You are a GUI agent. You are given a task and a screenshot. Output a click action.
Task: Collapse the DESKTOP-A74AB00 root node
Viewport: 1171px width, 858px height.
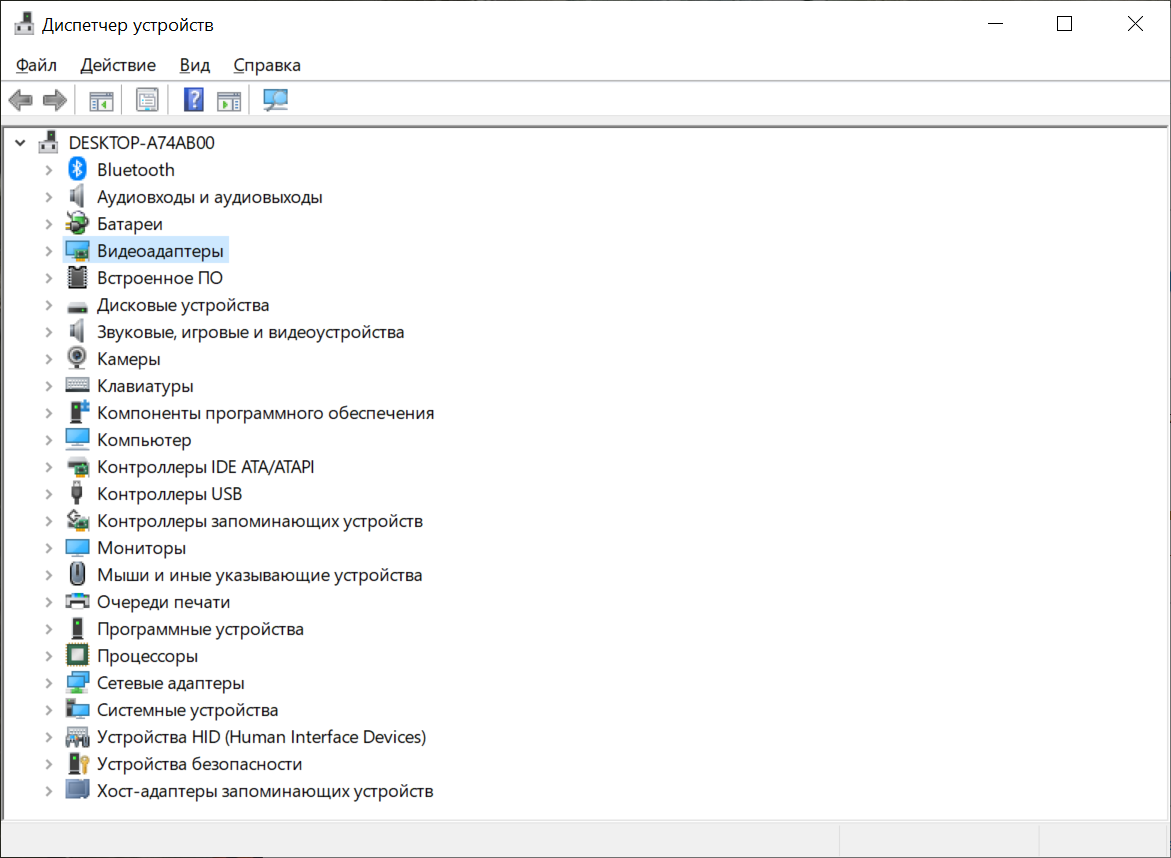point(21,142)
